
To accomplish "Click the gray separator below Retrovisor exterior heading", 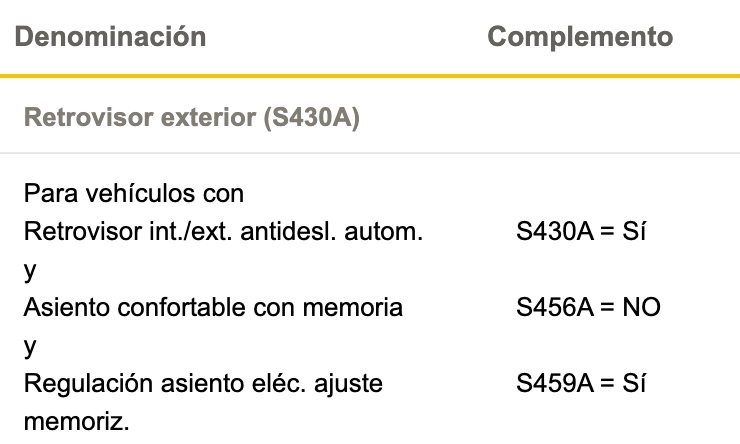I will [370, 153].
